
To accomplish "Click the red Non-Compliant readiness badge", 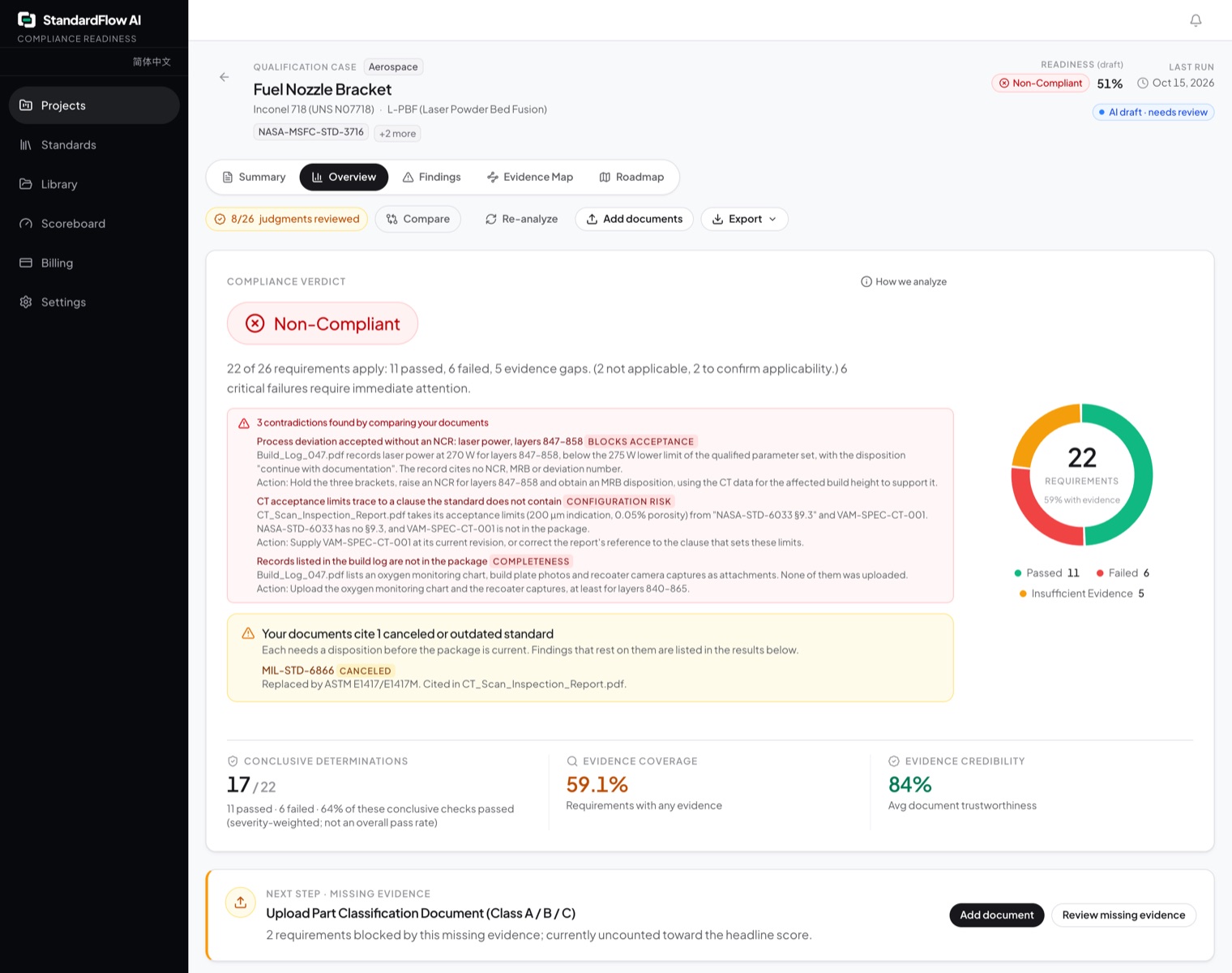I will click(1041, 83).
